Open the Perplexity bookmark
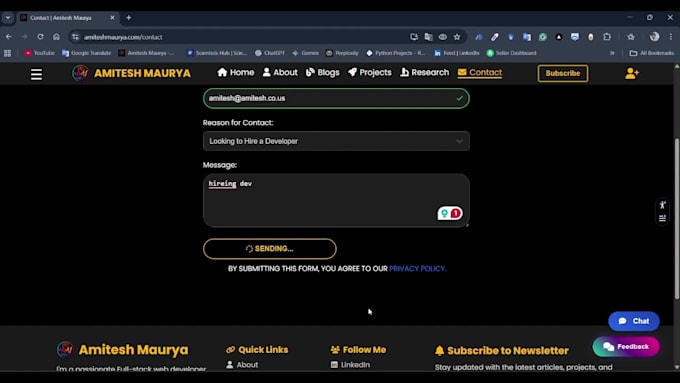Viewport: 680px width, 383px height. click(342, 53)
